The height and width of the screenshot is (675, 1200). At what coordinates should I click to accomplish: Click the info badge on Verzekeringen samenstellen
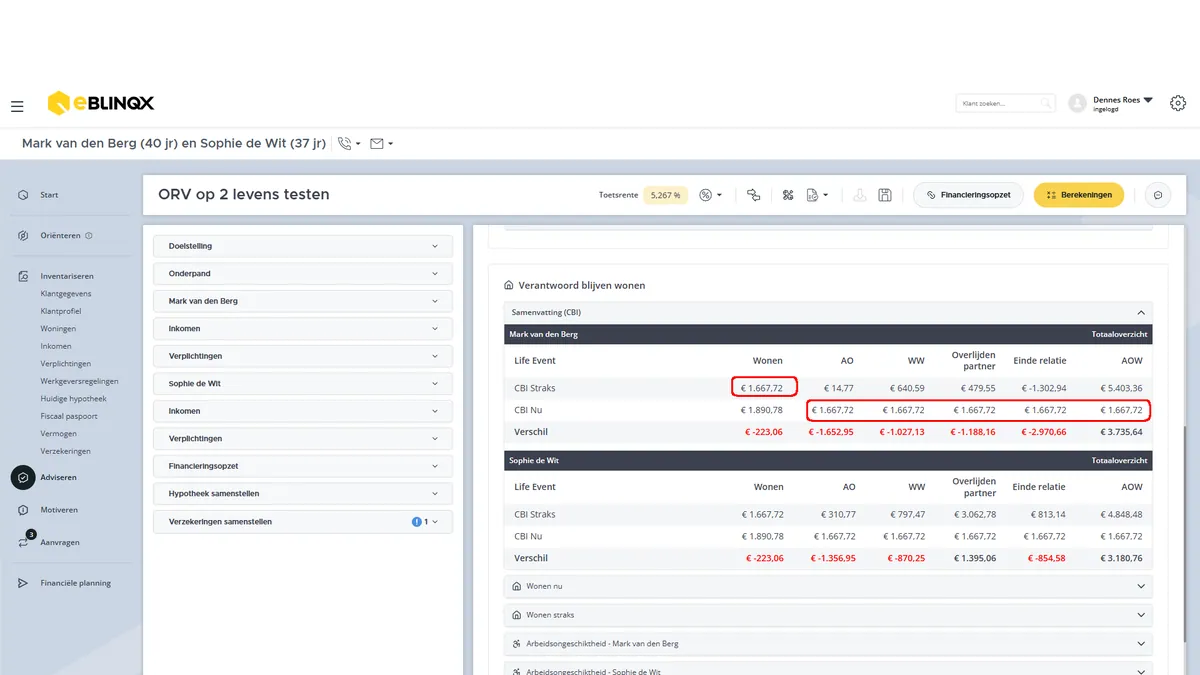416,522
